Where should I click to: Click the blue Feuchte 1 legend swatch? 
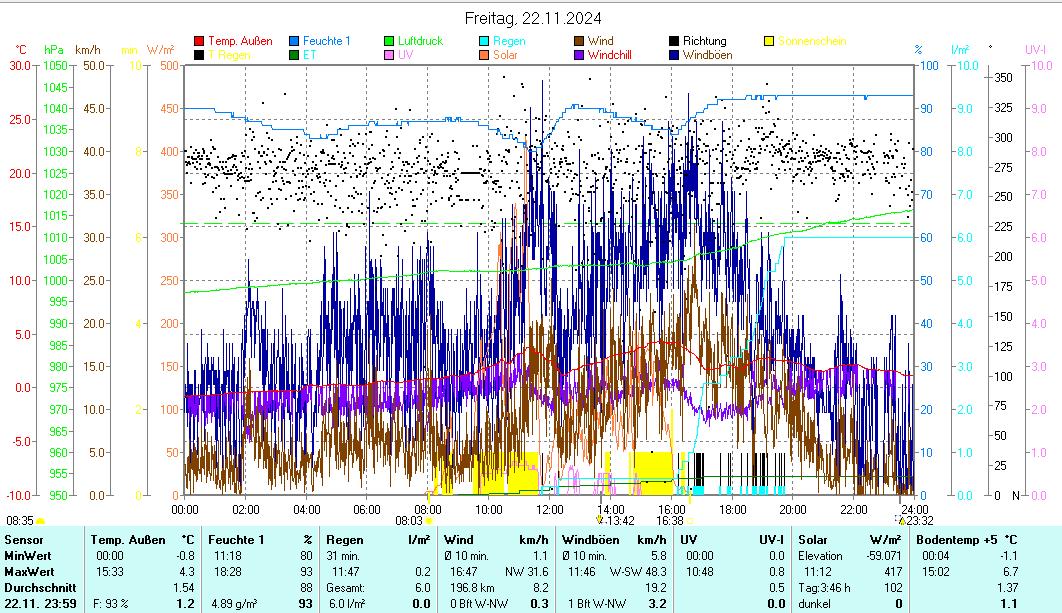pos(294,41)
